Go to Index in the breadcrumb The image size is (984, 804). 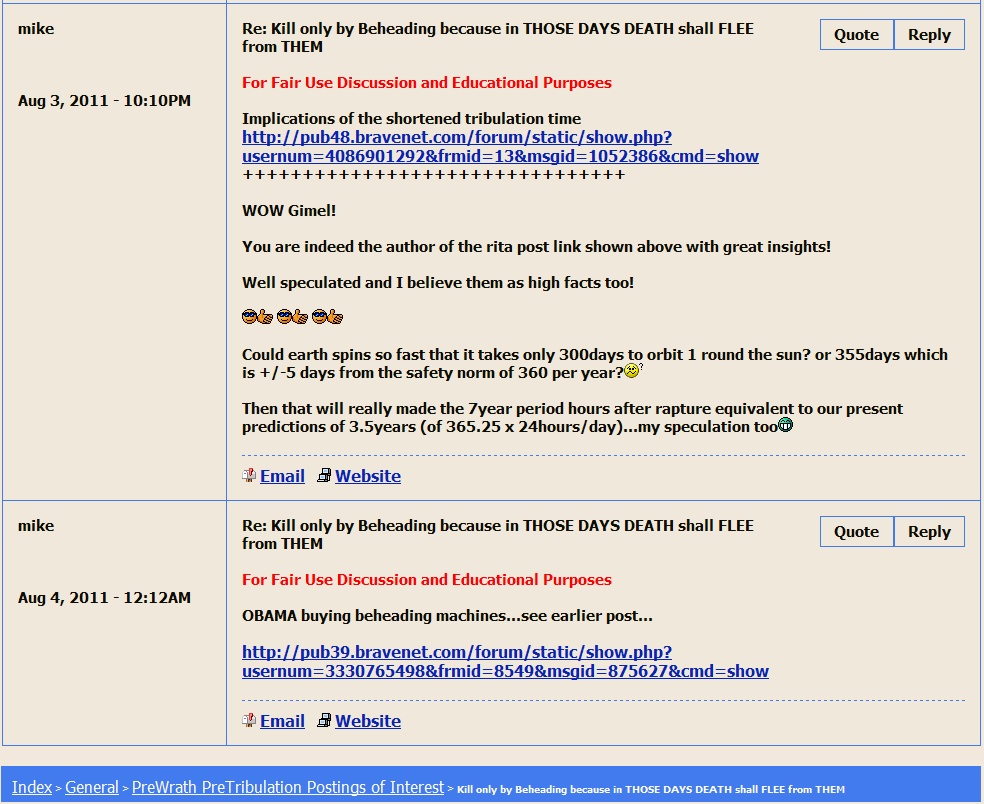[32, 787]
